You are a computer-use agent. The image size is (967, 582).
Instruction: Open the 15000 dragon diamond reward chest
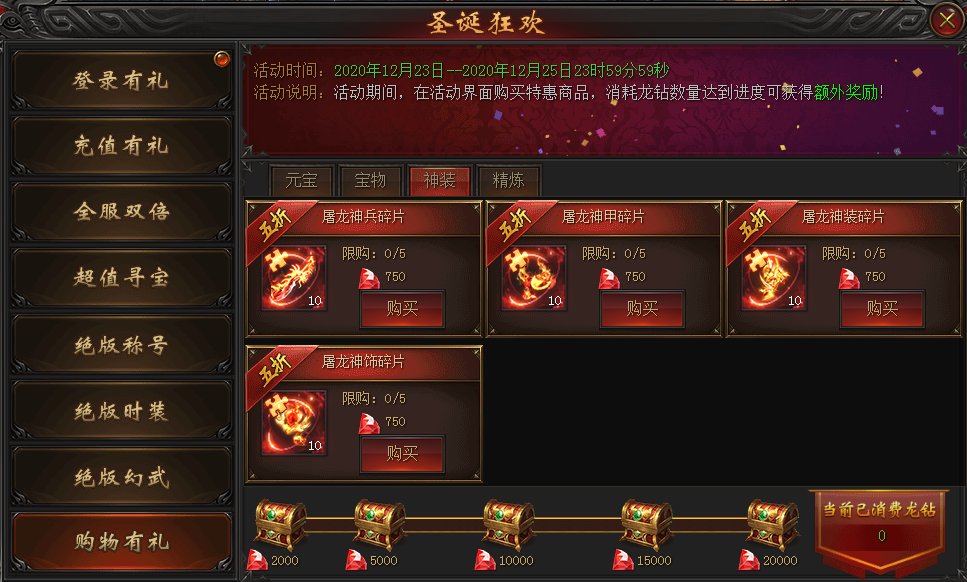click(x=646, y=524)
